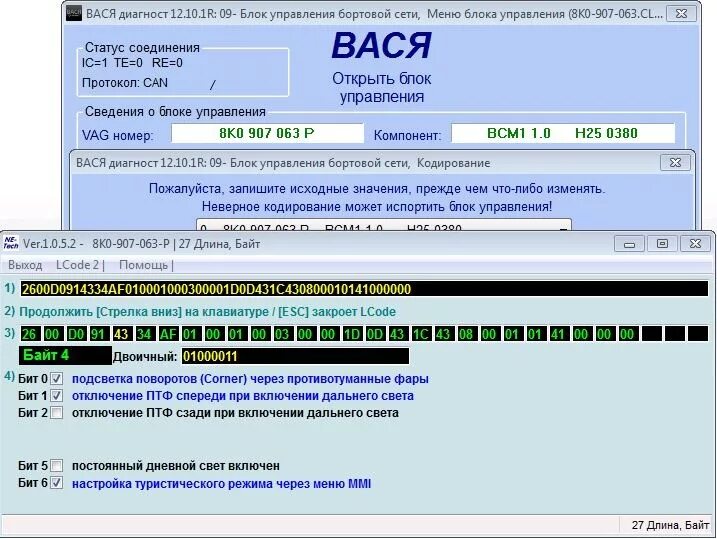Click the IC=1 TE=0 RE=0 status text
This screenshot has width=717, height=539.
(x=132, y=63)
